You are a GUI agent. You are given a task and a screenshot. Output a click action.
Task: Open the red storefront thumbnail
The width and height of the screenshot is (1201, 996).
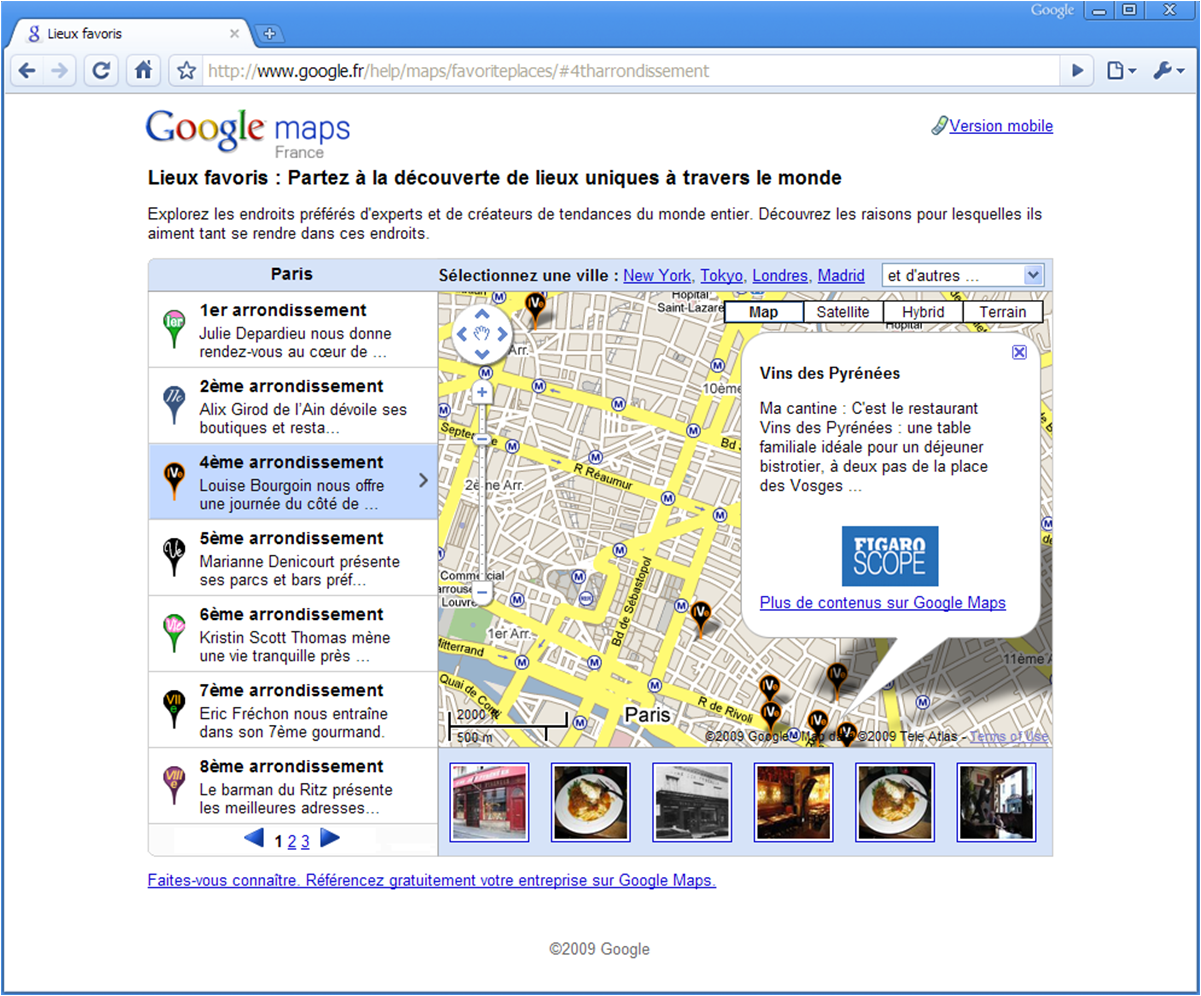(x=489, y=802)
